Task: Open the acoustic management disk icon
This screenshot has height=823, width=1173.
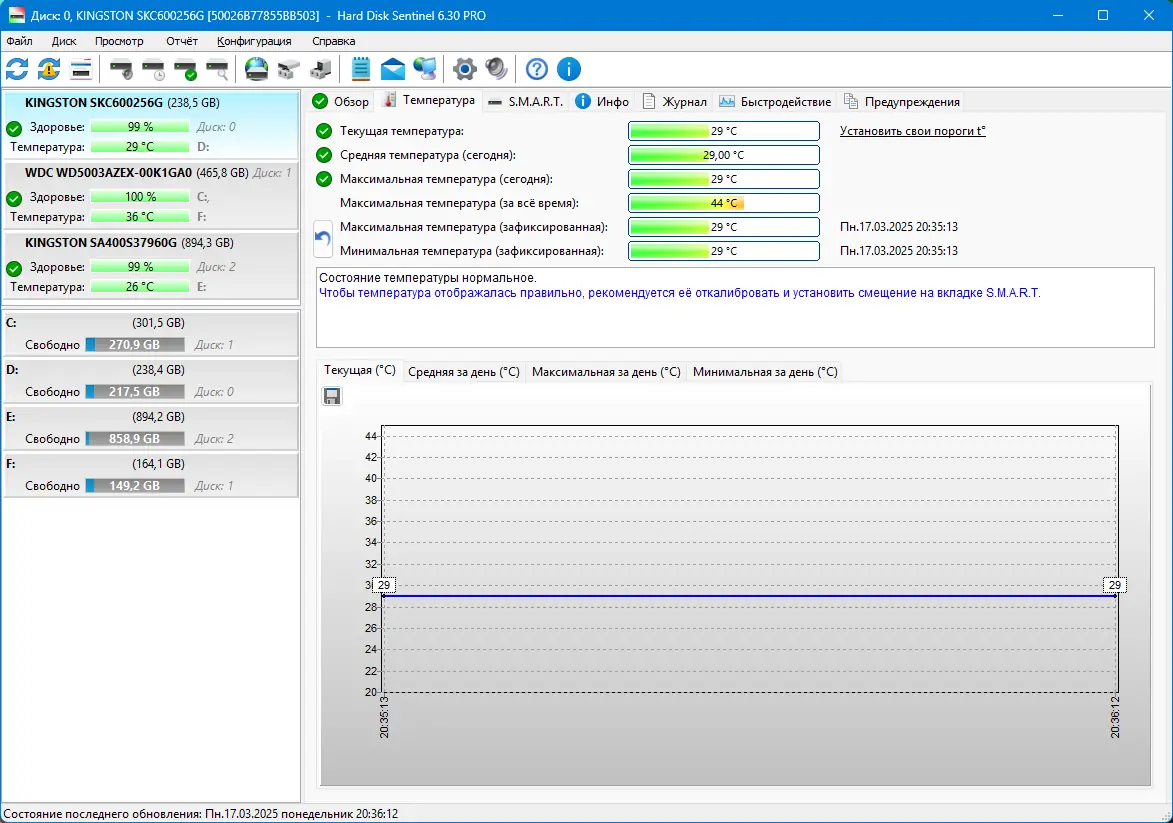Action: pyautogui.click(x=122, y=69)
